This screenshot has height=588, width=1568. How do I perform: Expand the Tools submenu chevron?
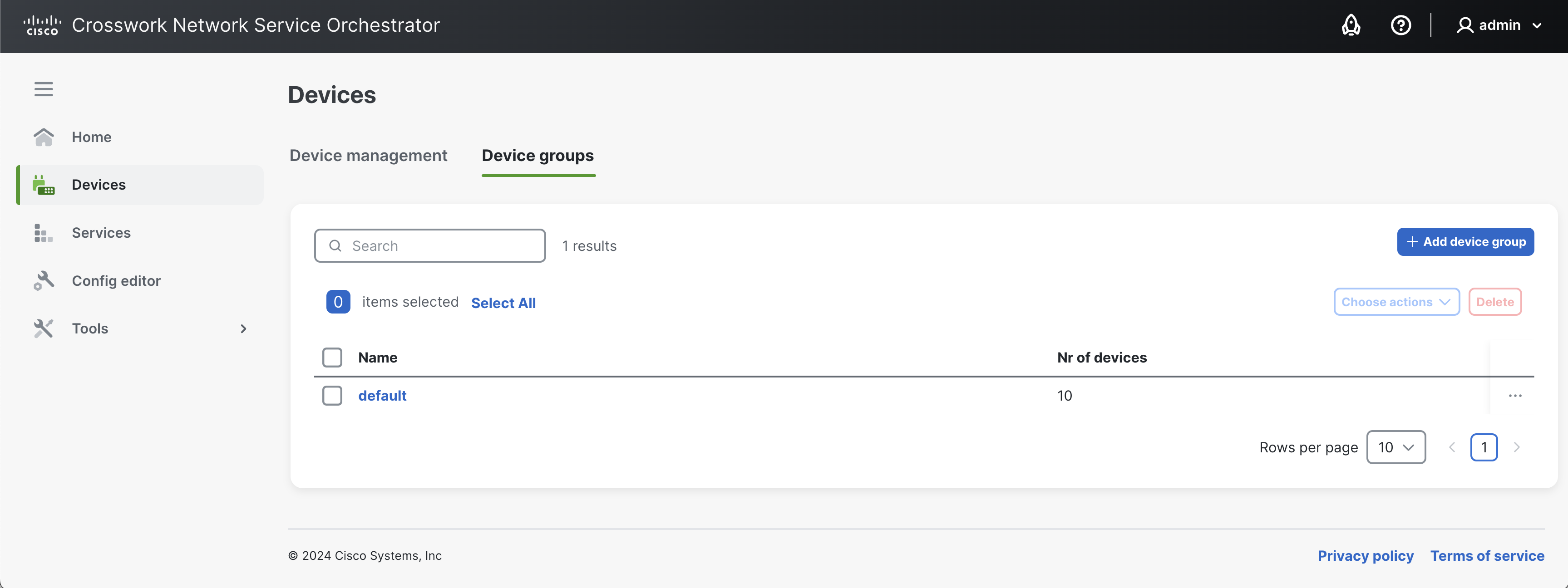click(243, 329)
